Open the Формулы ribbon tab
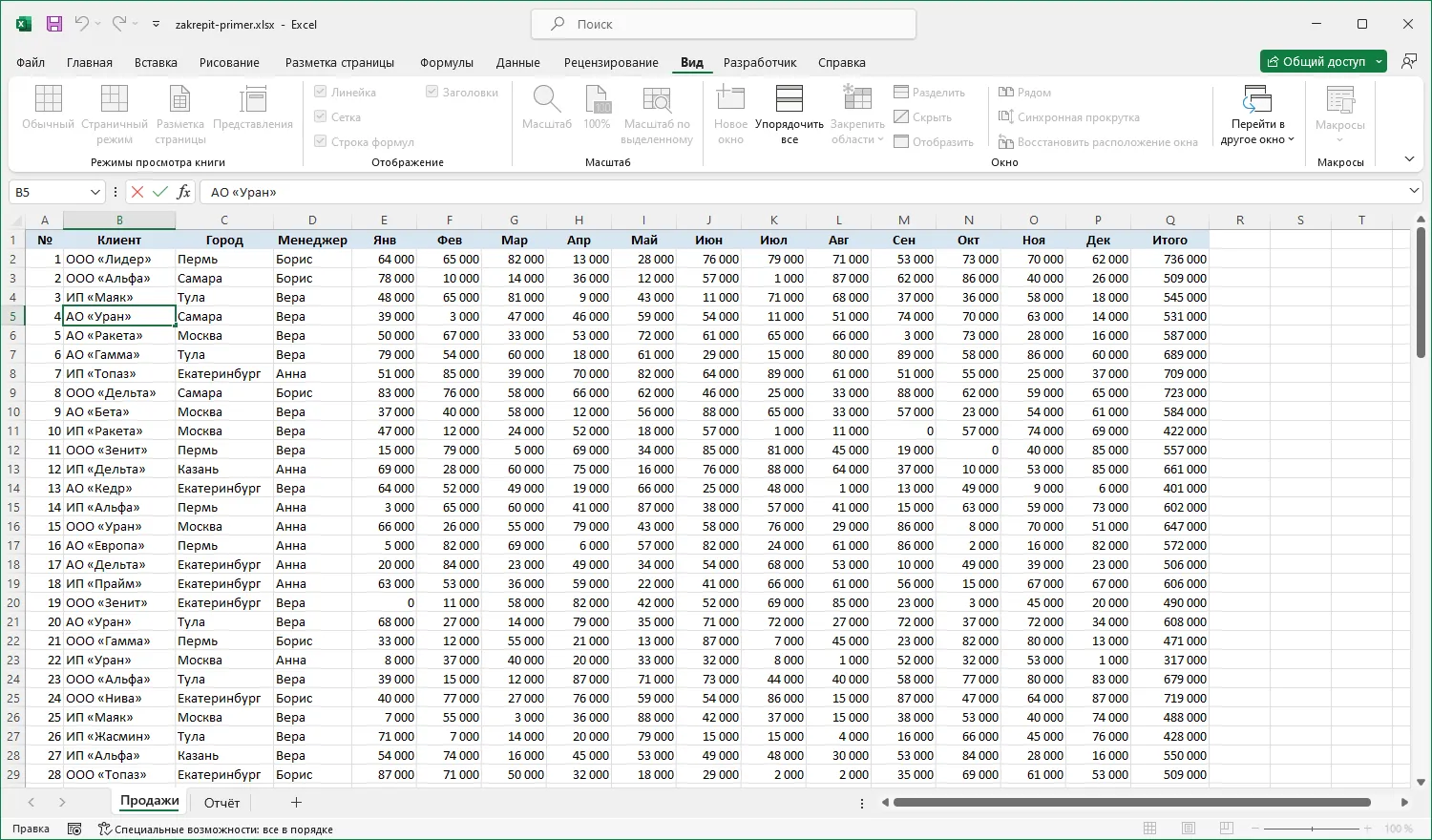The image size is (1432, 840). 447,62
